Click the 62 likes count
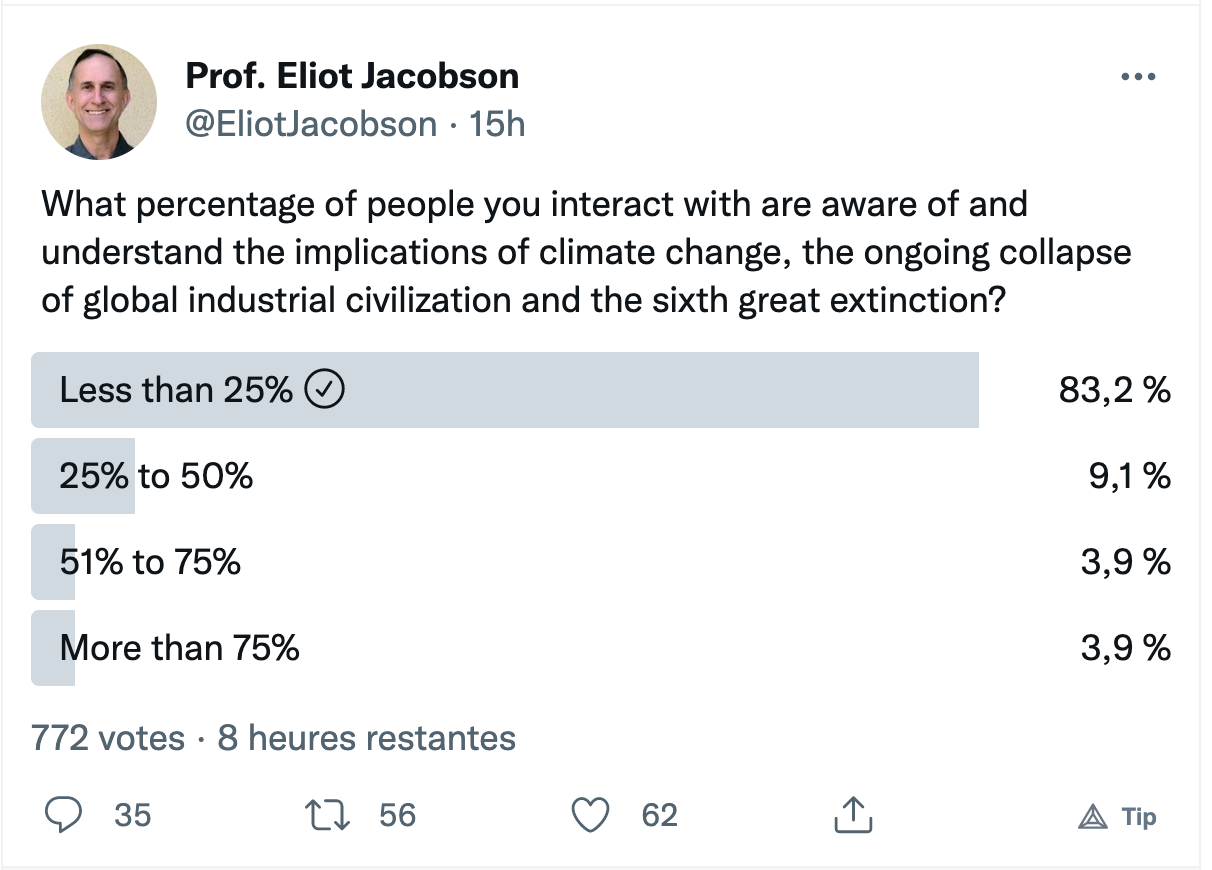 [x=659, y=816]
